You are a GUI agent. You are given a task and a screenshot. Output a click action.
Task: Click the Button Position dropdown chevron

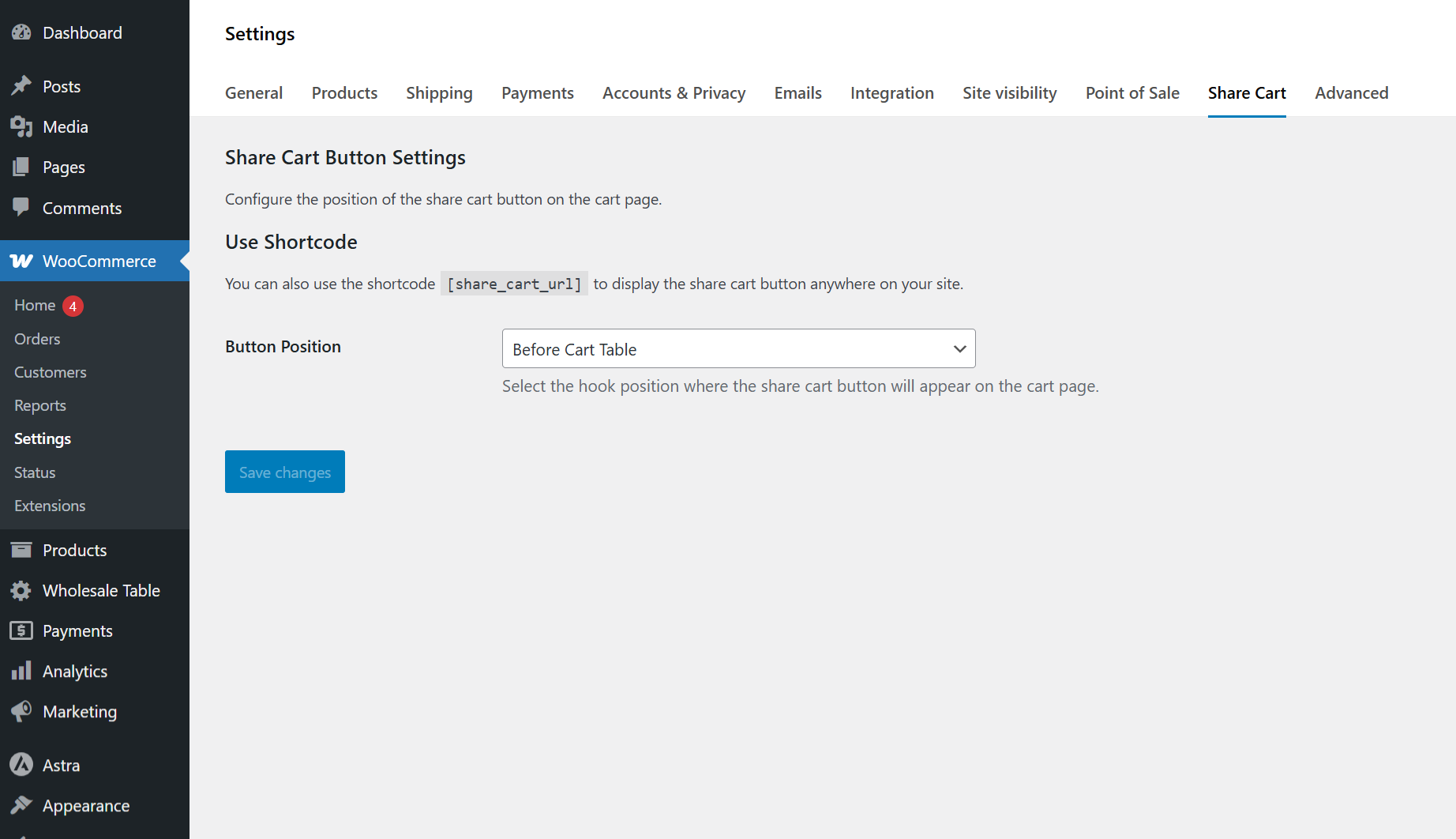[x=959, y=349]
